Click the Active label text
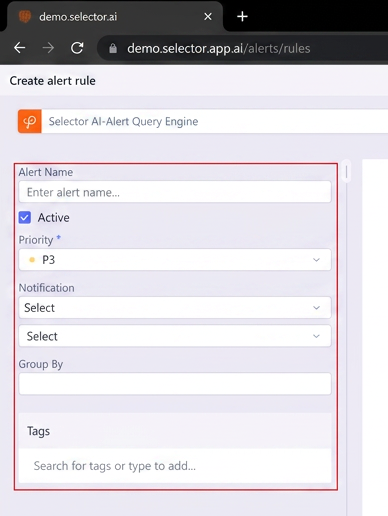This screenshot has height=516, width=388. 53,218
